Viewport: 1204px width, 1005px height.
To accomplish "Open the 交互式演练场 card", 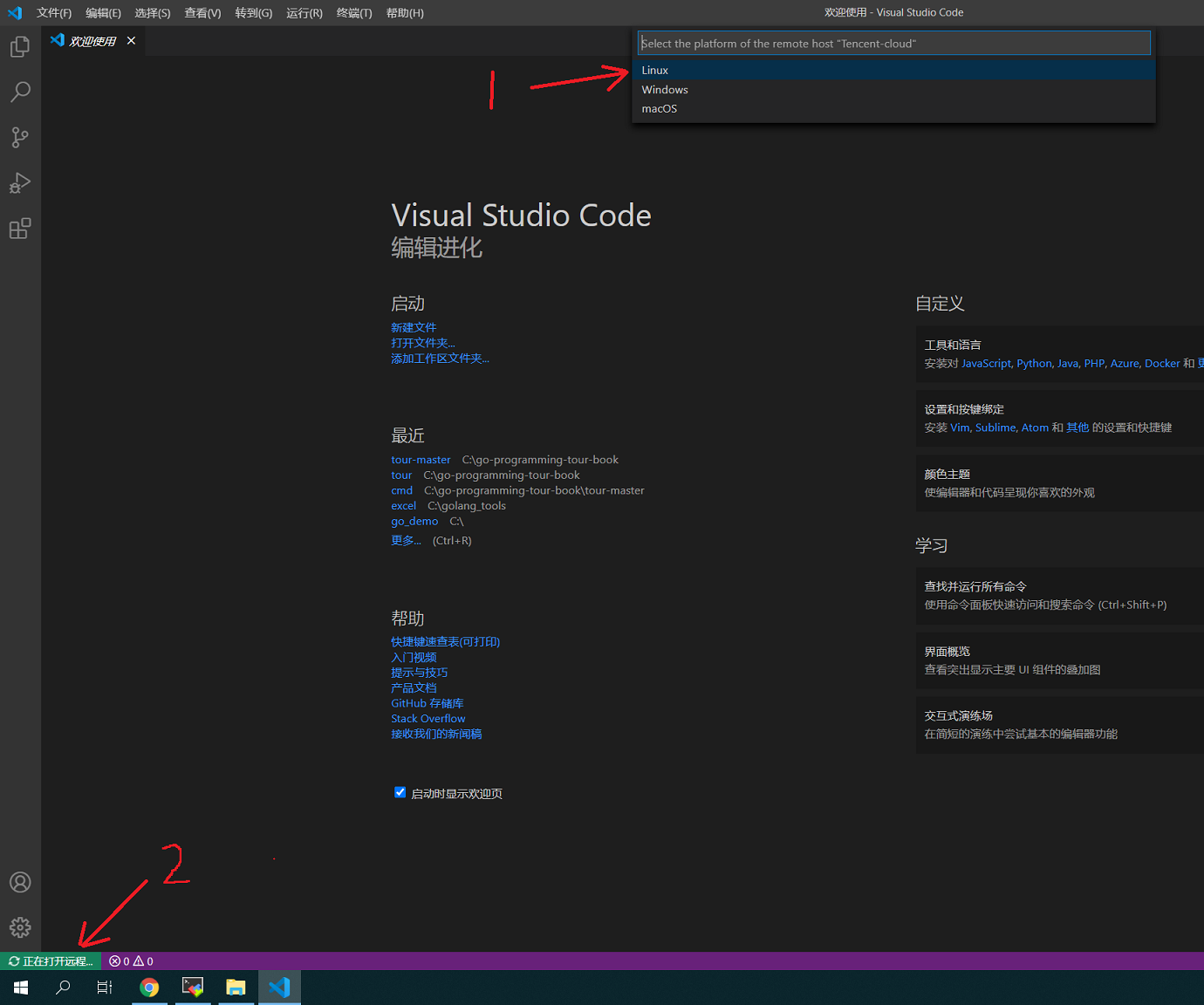I will pos(1059,725).
